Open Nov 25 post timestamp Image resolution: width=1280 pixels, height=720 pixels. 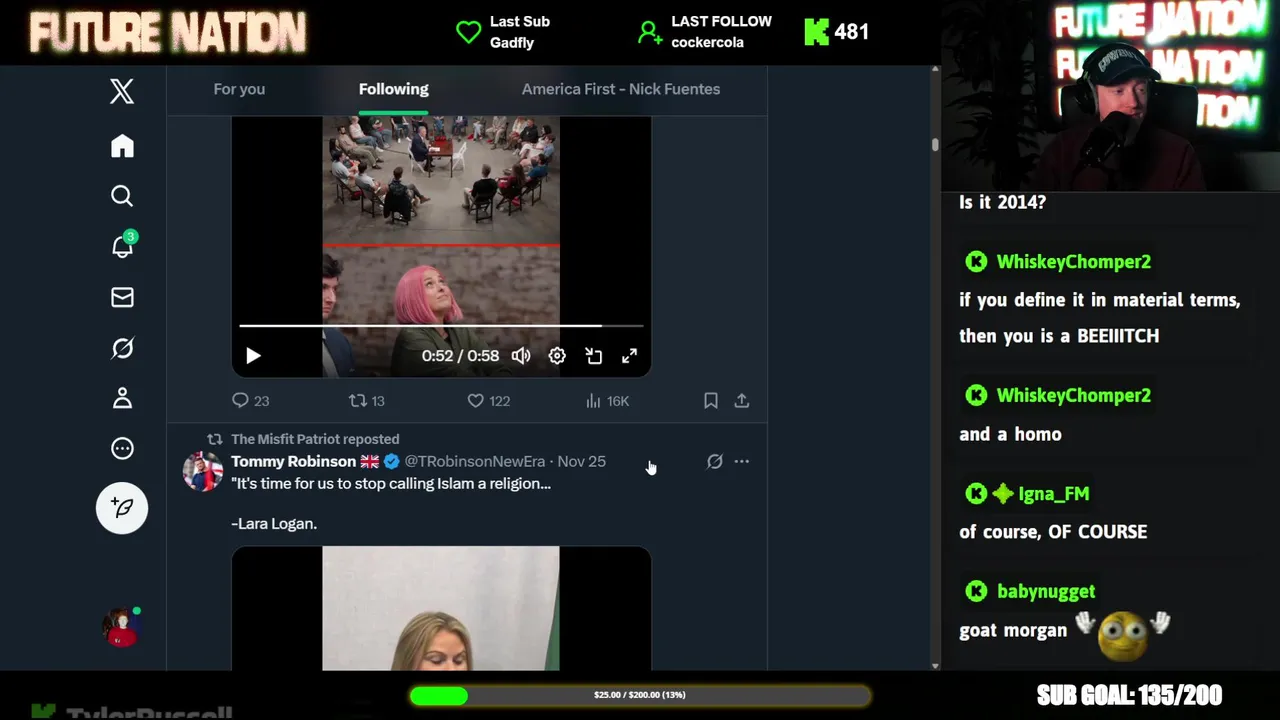coord(581,461)
